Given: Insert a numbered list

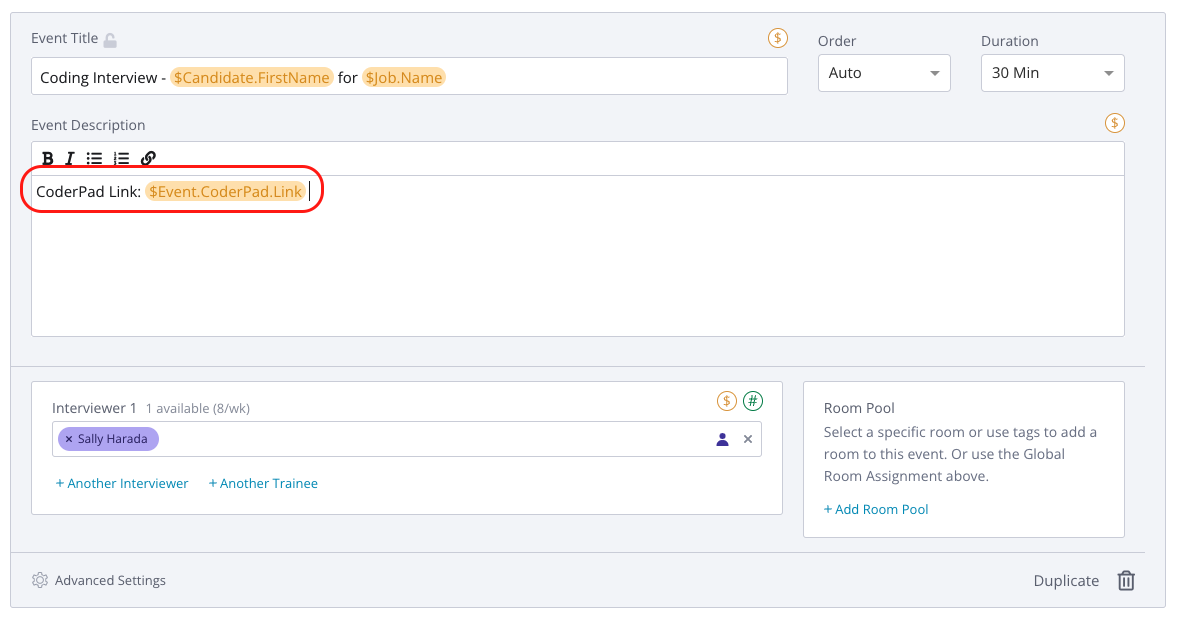Looking at the screenshot, I should tap(121, 158).
